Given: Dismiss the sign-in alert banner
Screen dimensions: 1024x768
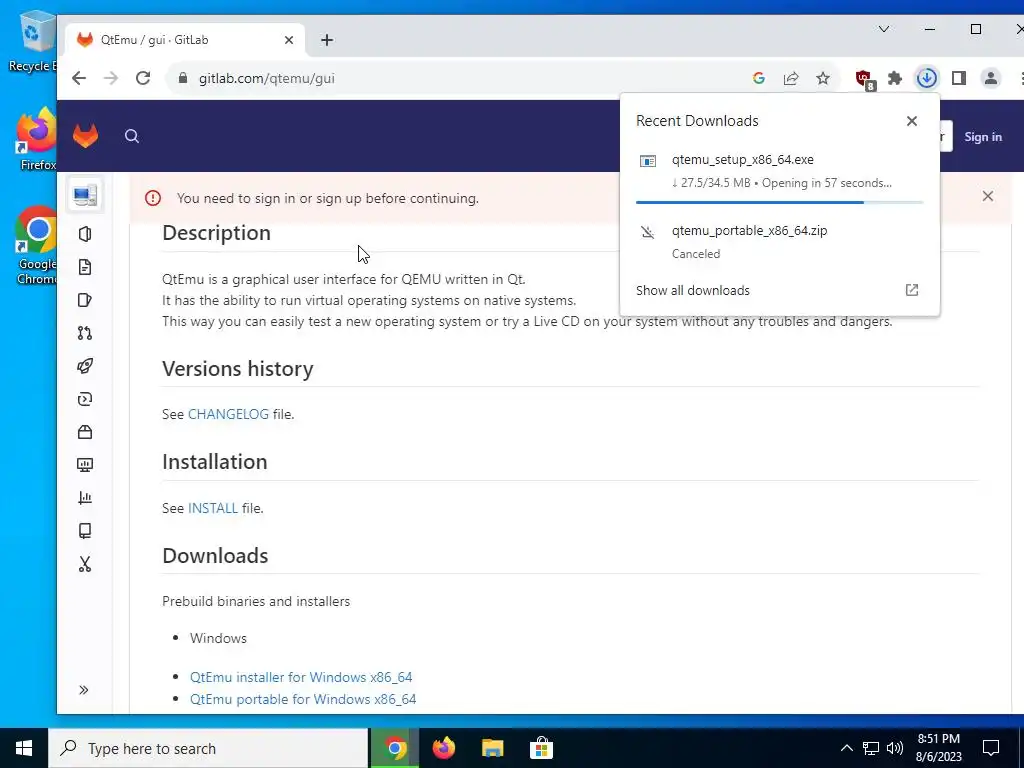Looking at the screenshot, I should point(987,196).
